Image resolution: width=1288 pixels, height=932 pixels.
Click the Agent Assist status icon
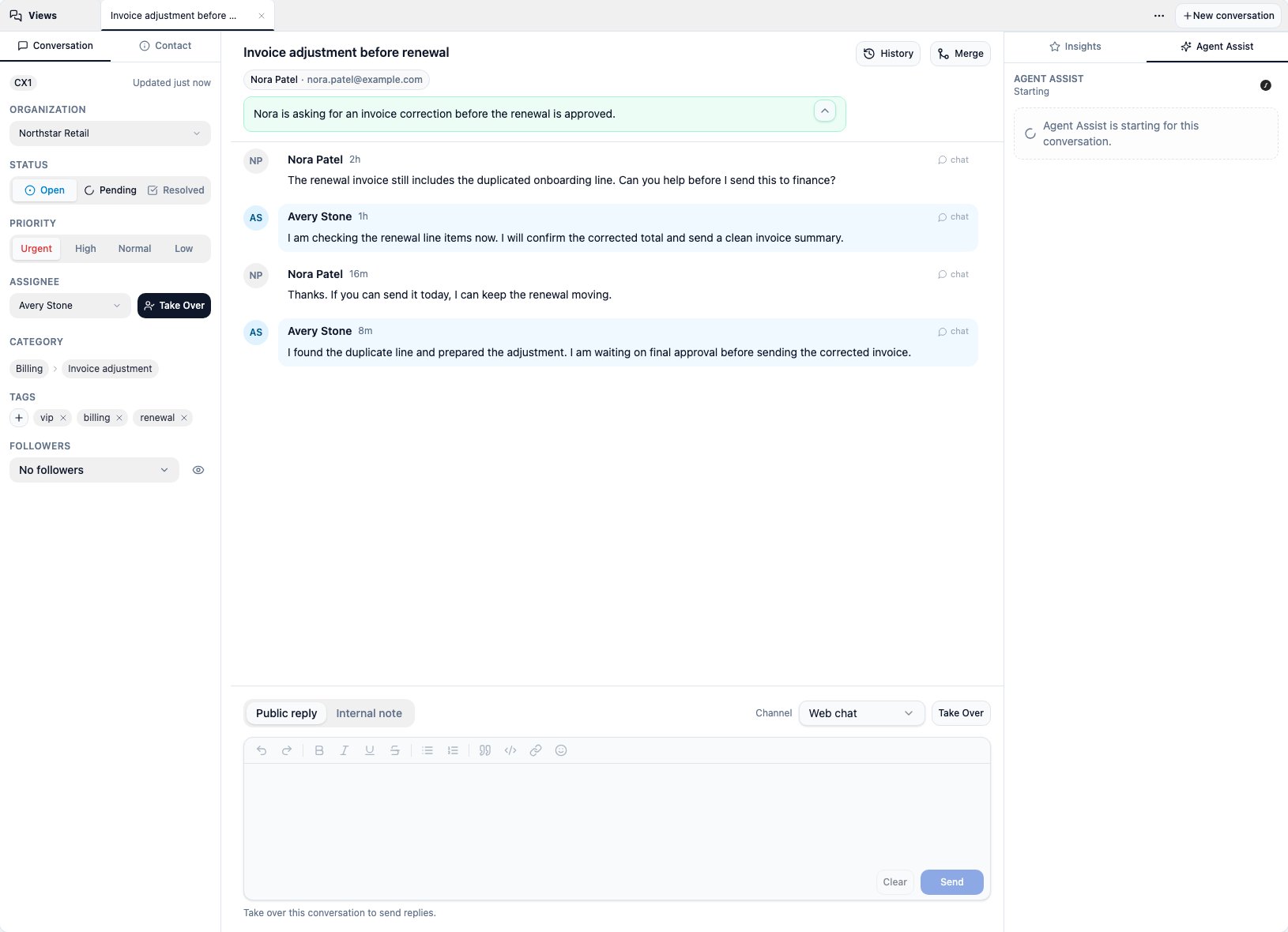1266,85
